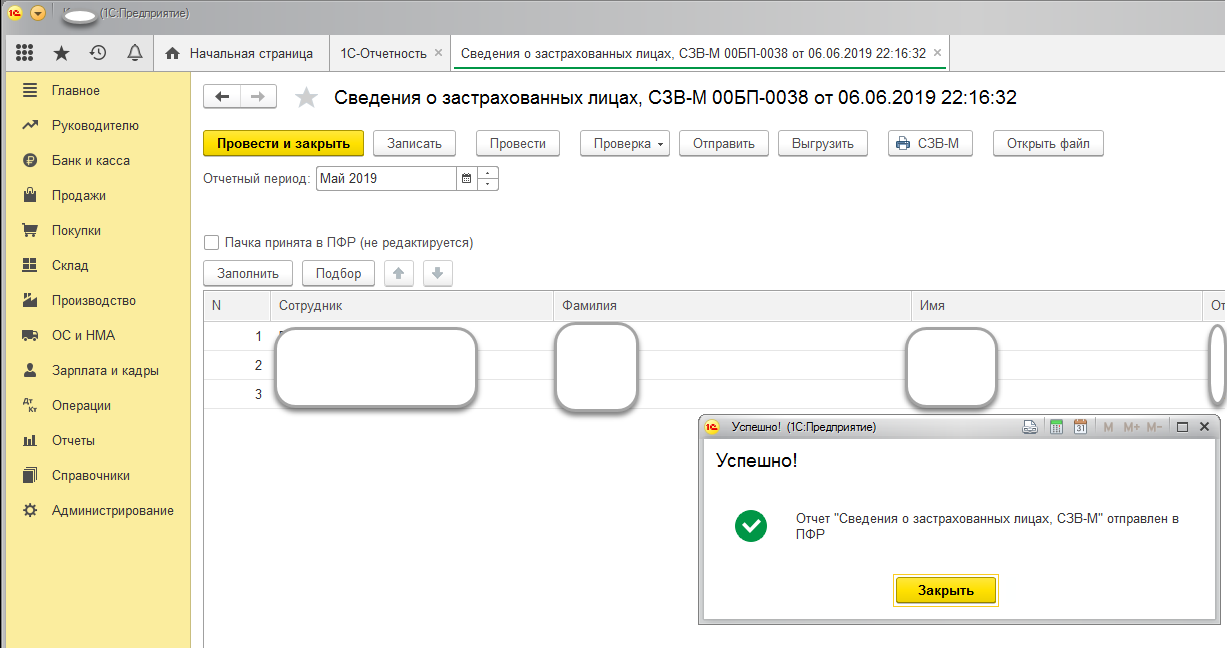1227x648 pixels.
Task: Move row up with arrow button
Action: 398,273
